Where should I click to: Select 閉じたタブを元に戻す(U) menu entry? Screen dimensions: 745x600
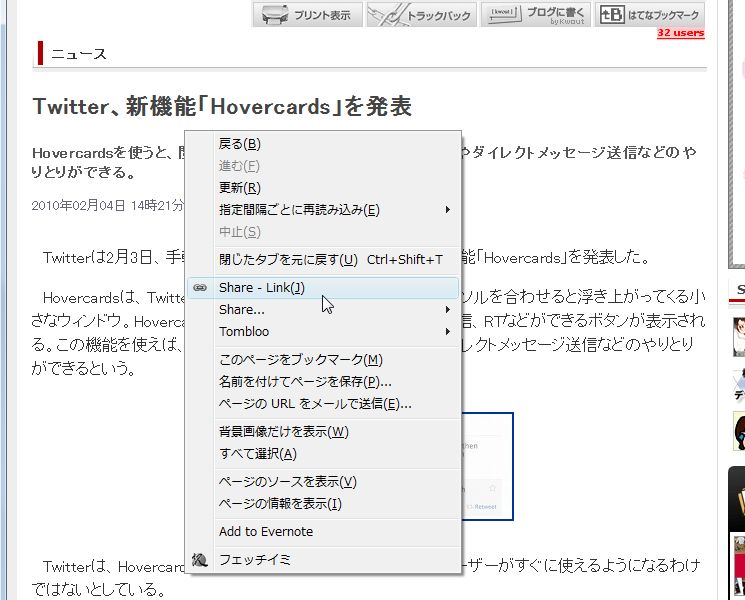(x=324, y=259)
